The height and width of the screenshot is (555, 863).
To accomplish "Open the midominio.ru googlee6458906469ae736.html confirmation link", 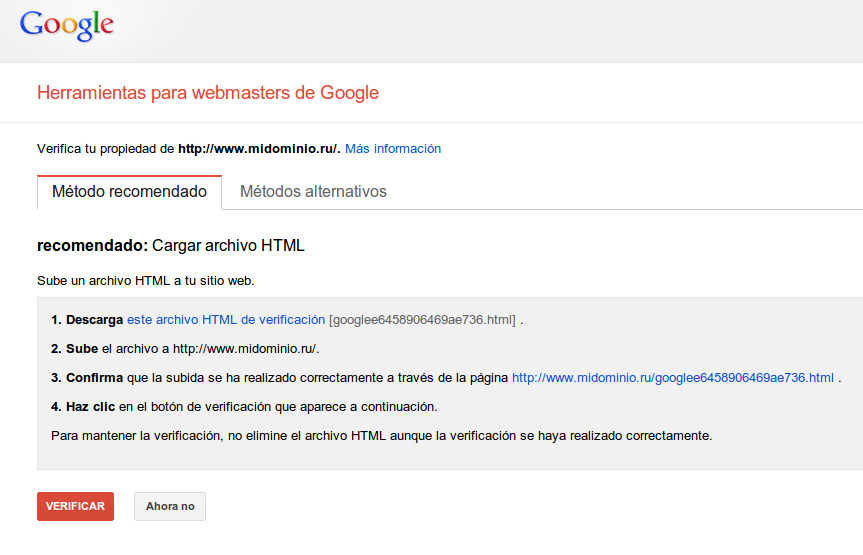I will tap(673, 378).
